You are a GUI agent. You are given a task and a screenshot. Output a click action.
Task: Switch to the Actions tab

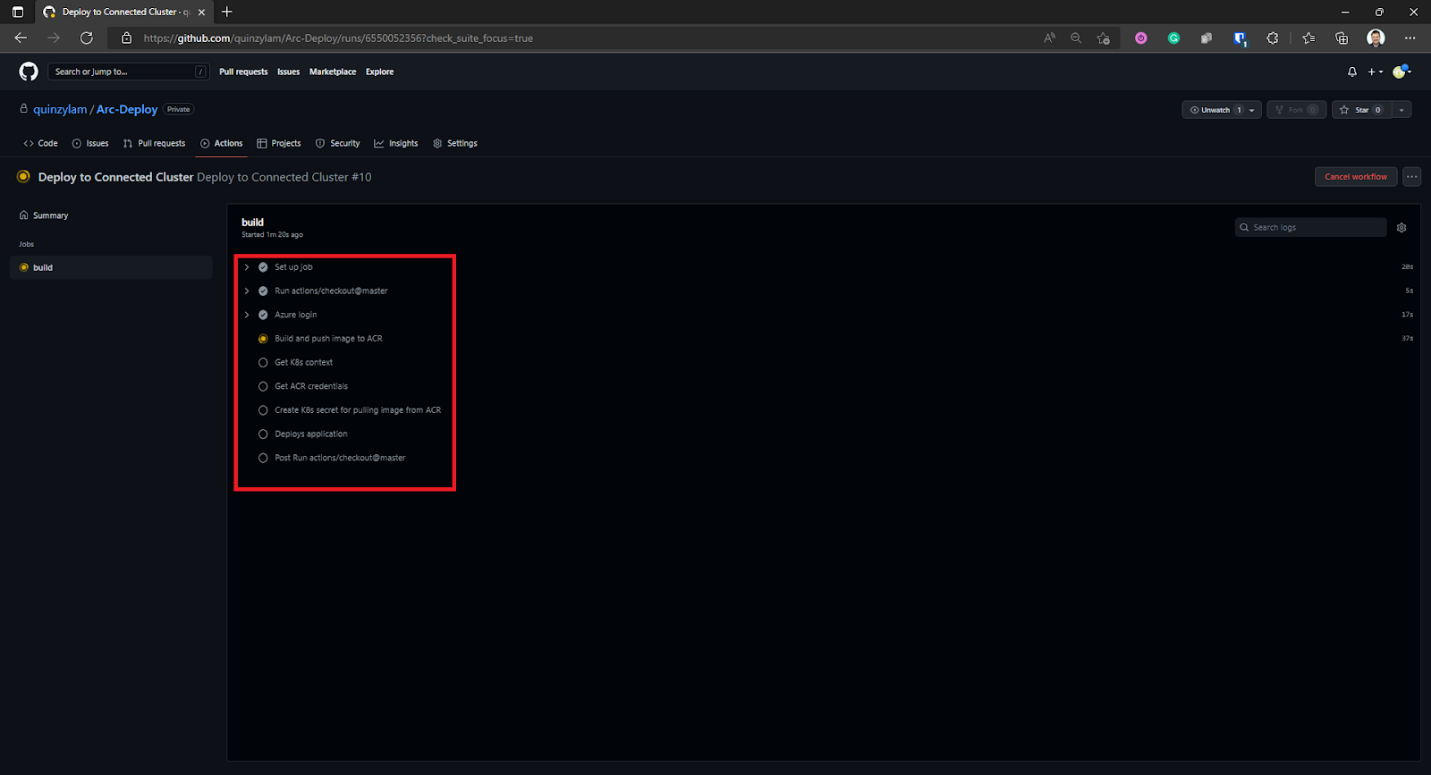coord(221,144)
